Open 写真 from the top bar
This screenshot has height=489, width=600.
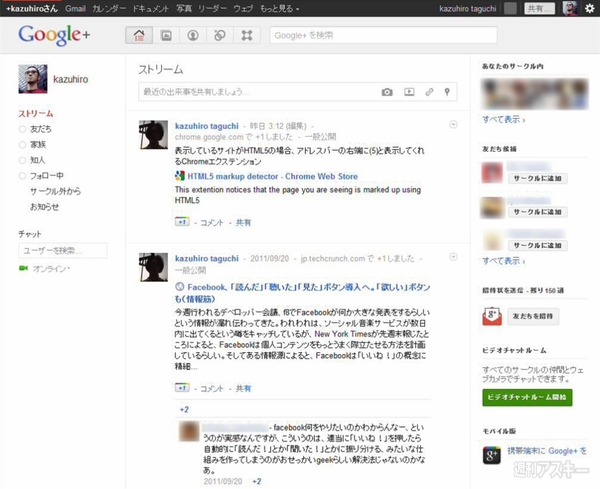184,8
